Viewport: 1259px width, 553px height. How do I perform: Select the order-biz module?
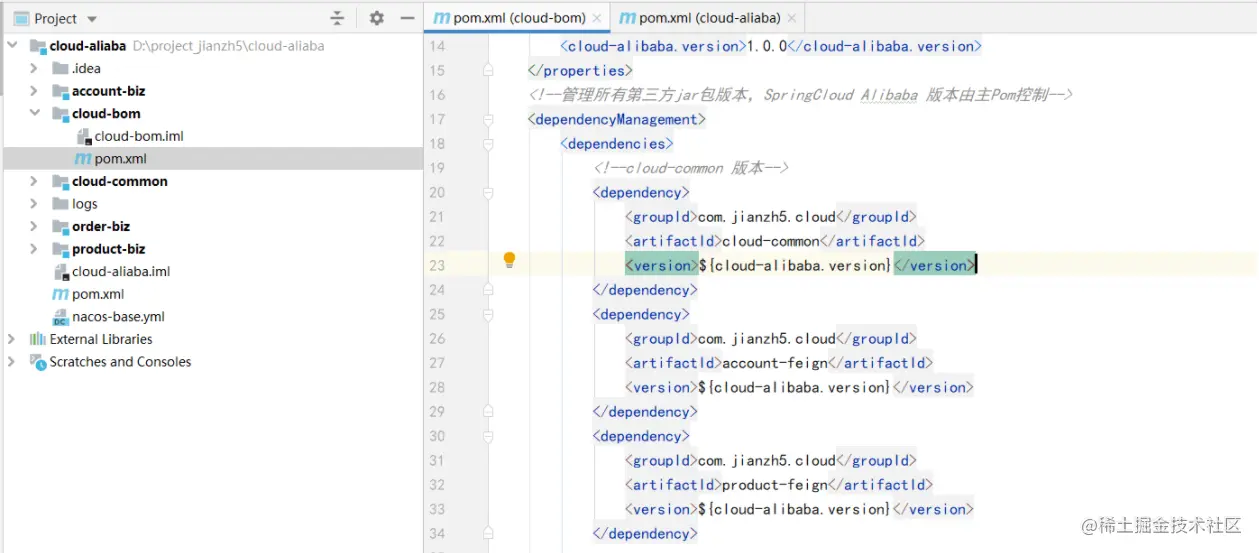101,226
